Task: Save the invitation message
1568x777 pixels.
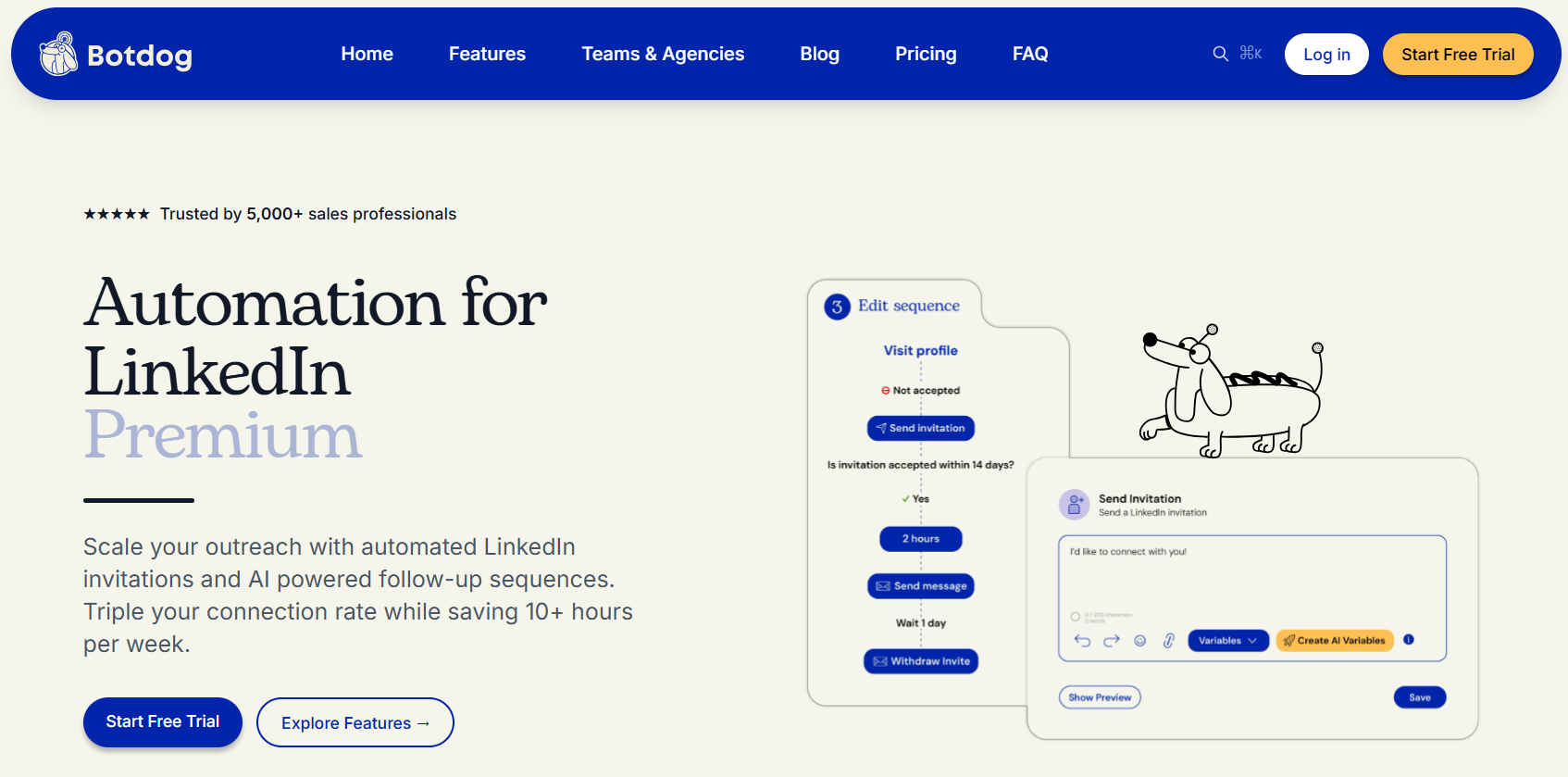Action: click(x=1419, y=697)
